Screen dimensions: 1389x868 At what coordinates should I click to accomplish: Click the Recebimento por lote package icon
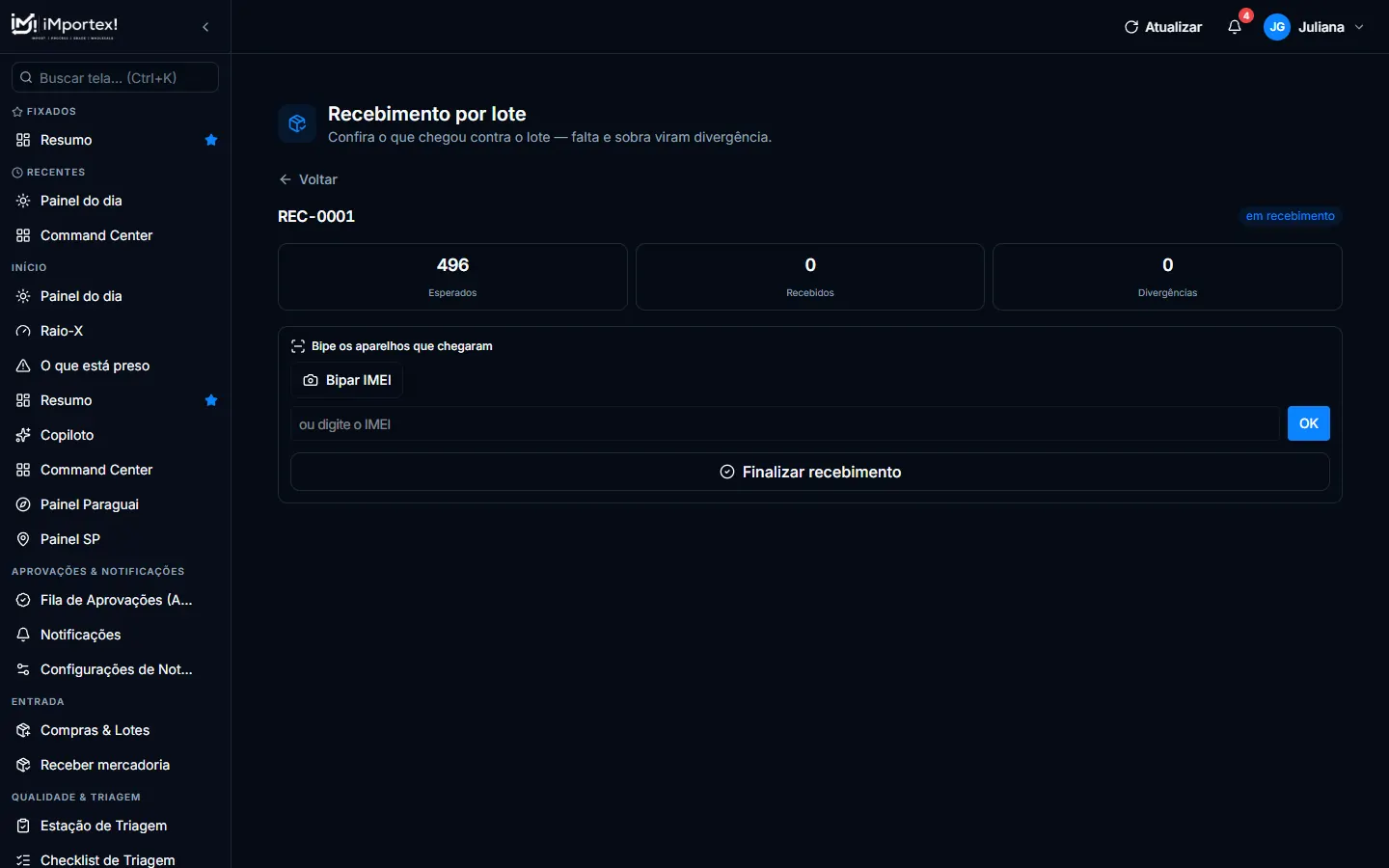pos(297,123)
